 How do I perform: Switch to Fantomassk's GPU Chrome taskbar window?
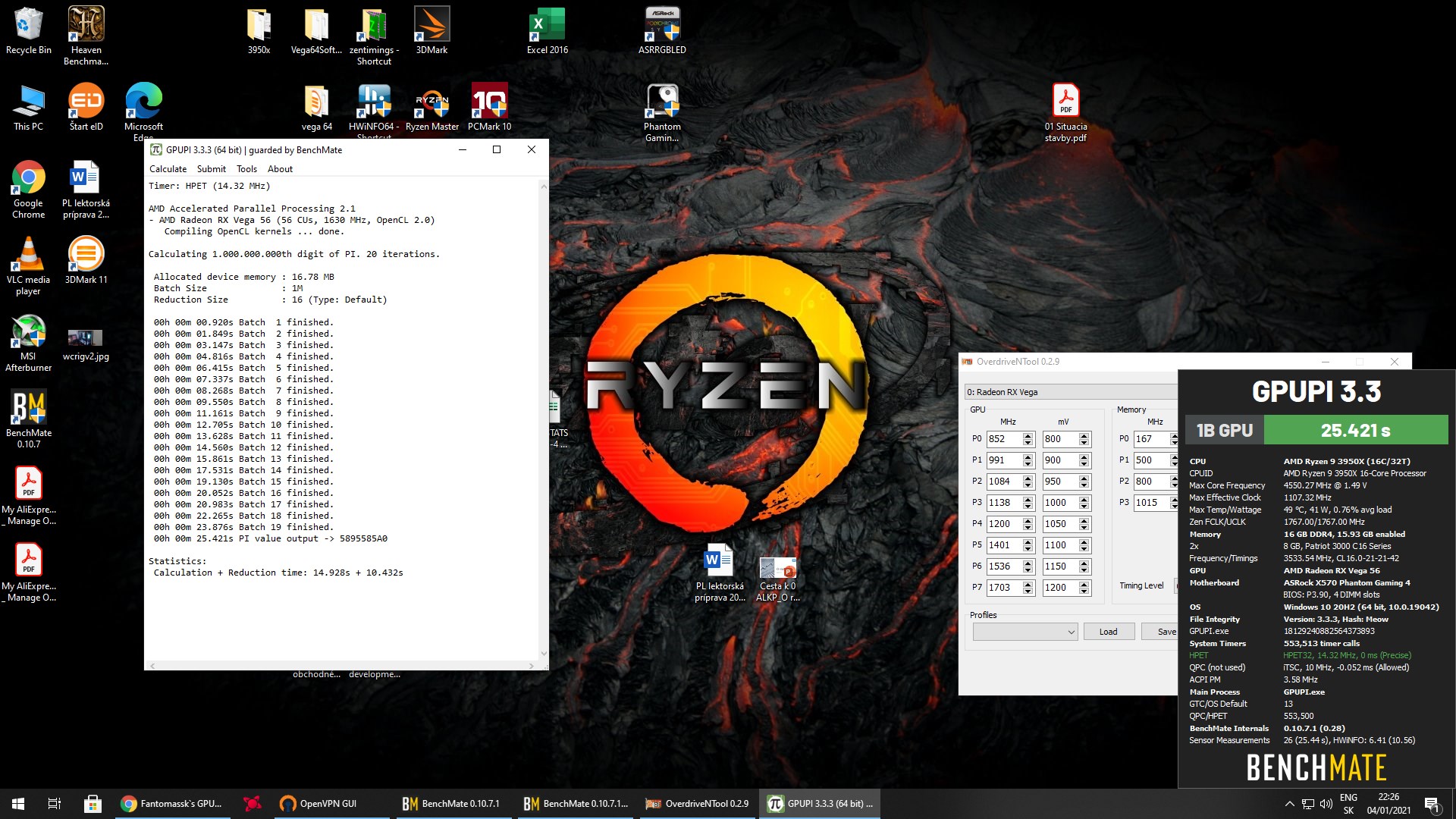coord(172,804)
